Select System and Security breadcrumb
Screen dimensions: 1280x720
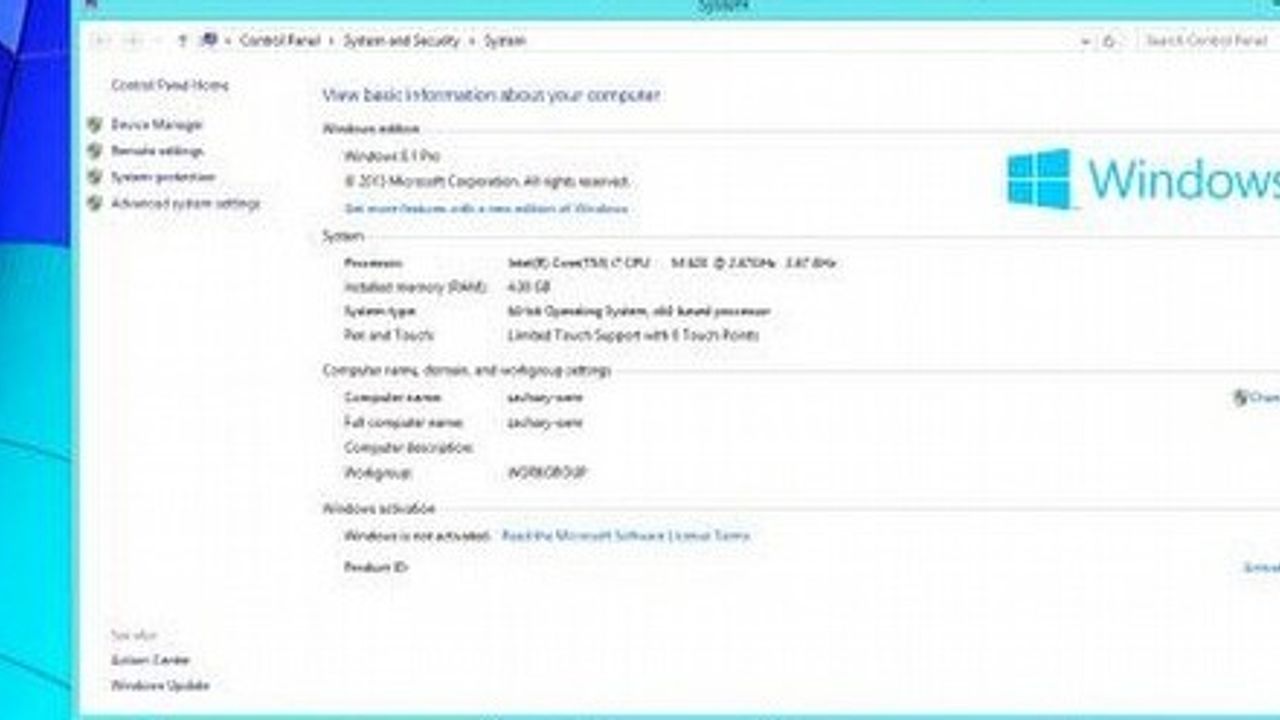402,41
